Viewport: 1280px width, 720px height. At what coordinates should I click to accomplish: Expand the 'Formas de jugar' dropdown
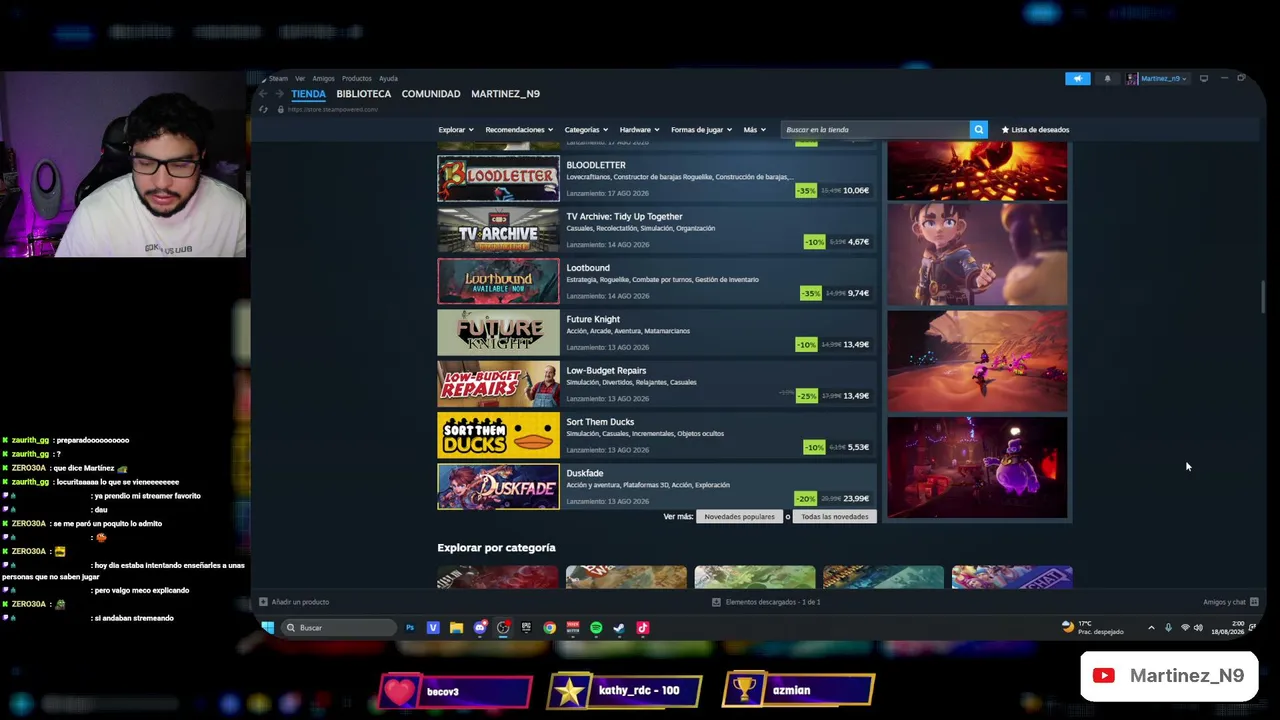tap(701, 129)
